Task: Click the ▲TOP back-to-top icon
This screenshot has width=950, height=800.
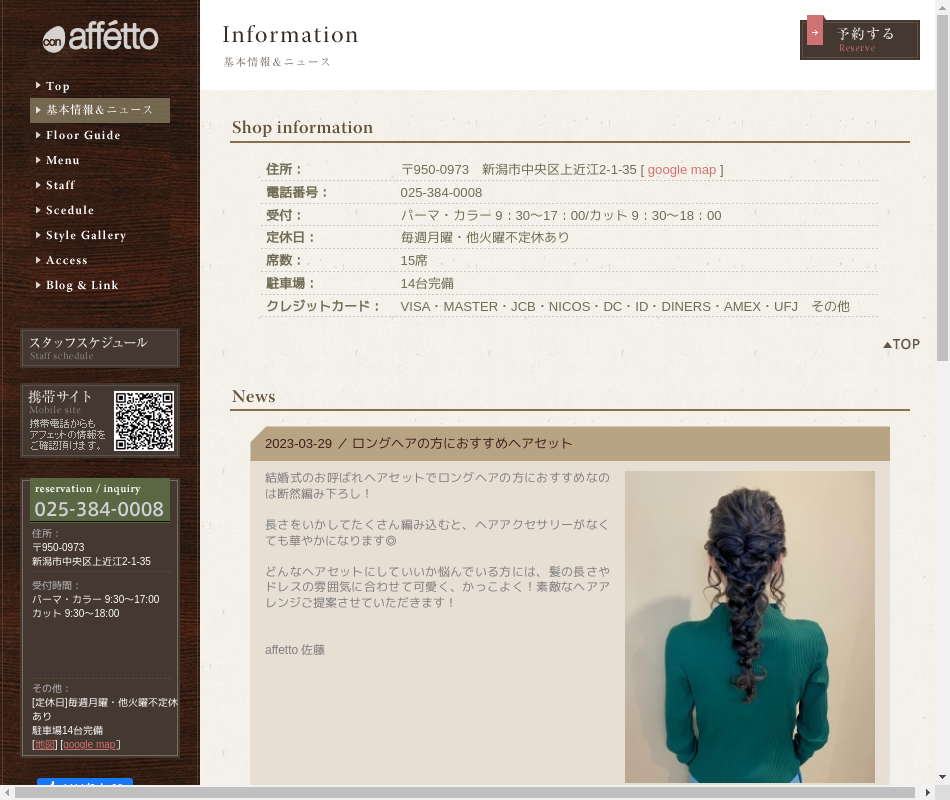Action: coord(901,344)
